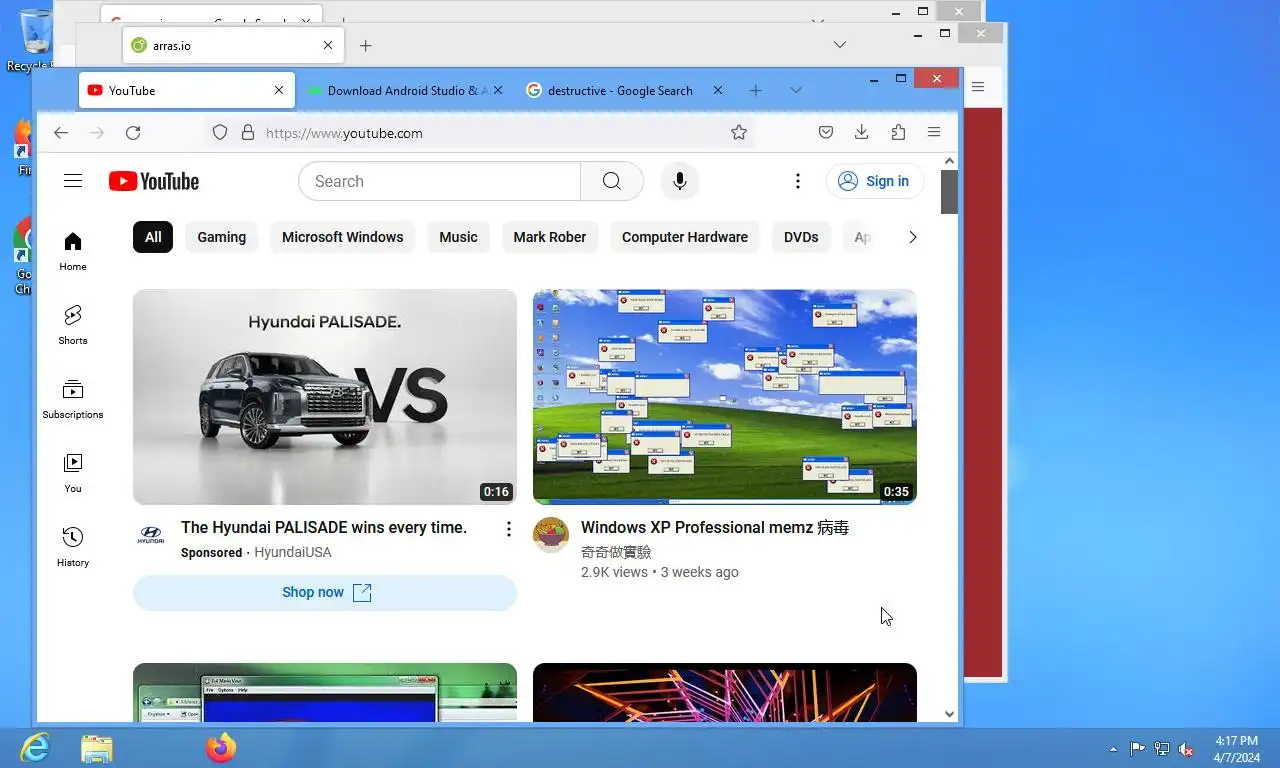This screenshot has height=768, width=1280.
Task: Click HyundaiUSA logo avatar
Action: click(151, 535)
